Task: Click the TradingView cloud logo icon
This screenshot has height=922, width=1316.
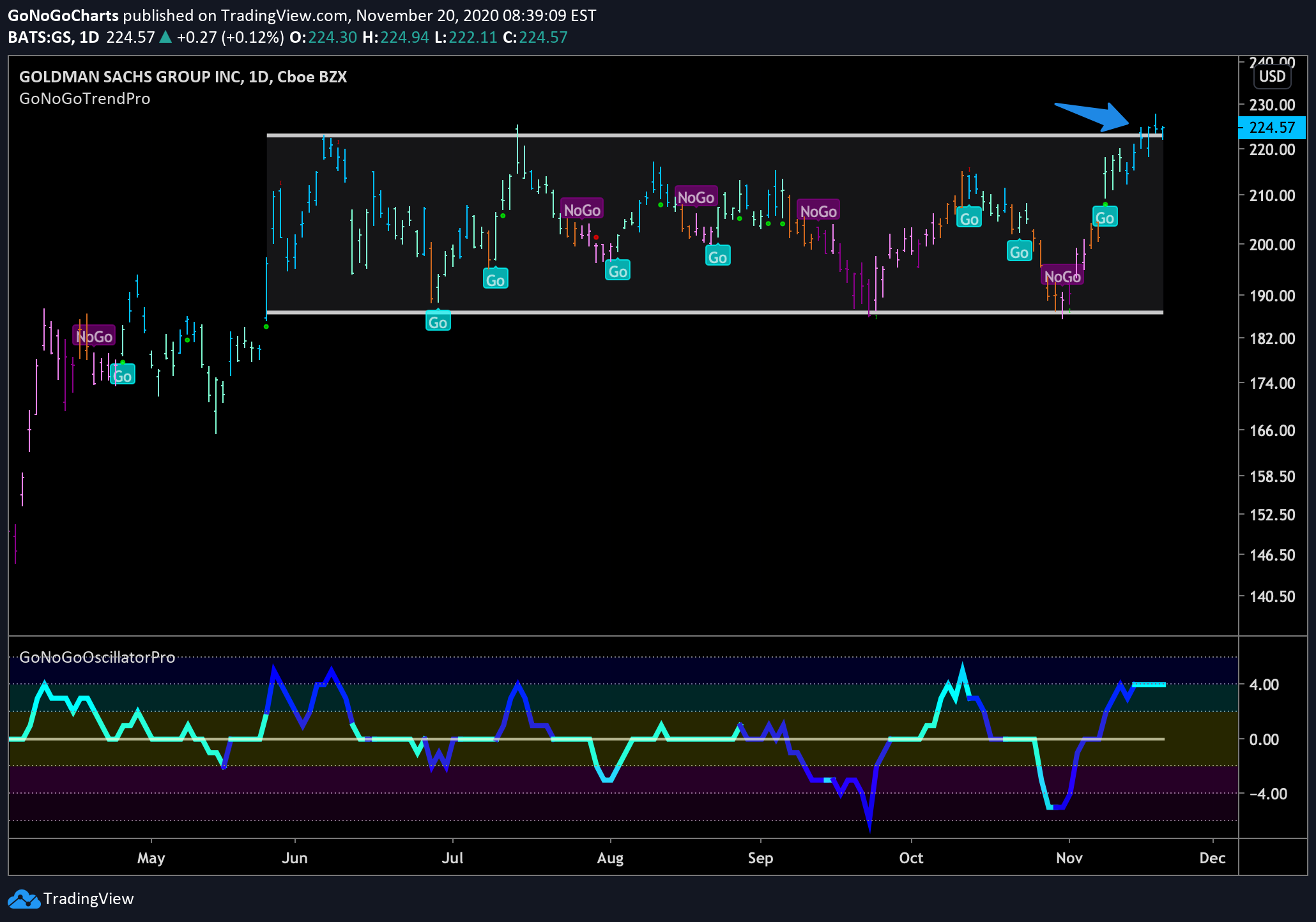Action: 24,899
